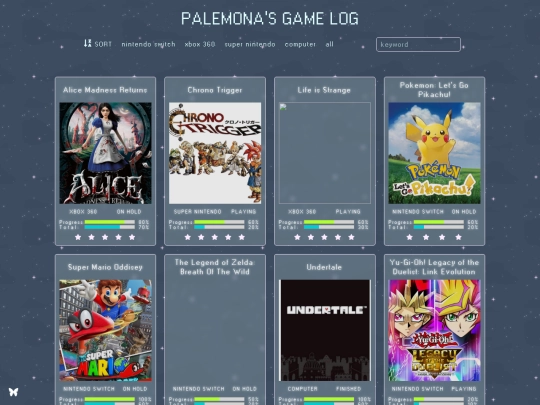
Task: Click Zelda Breath Of The Wild title
Action: (x=215, y=267)
